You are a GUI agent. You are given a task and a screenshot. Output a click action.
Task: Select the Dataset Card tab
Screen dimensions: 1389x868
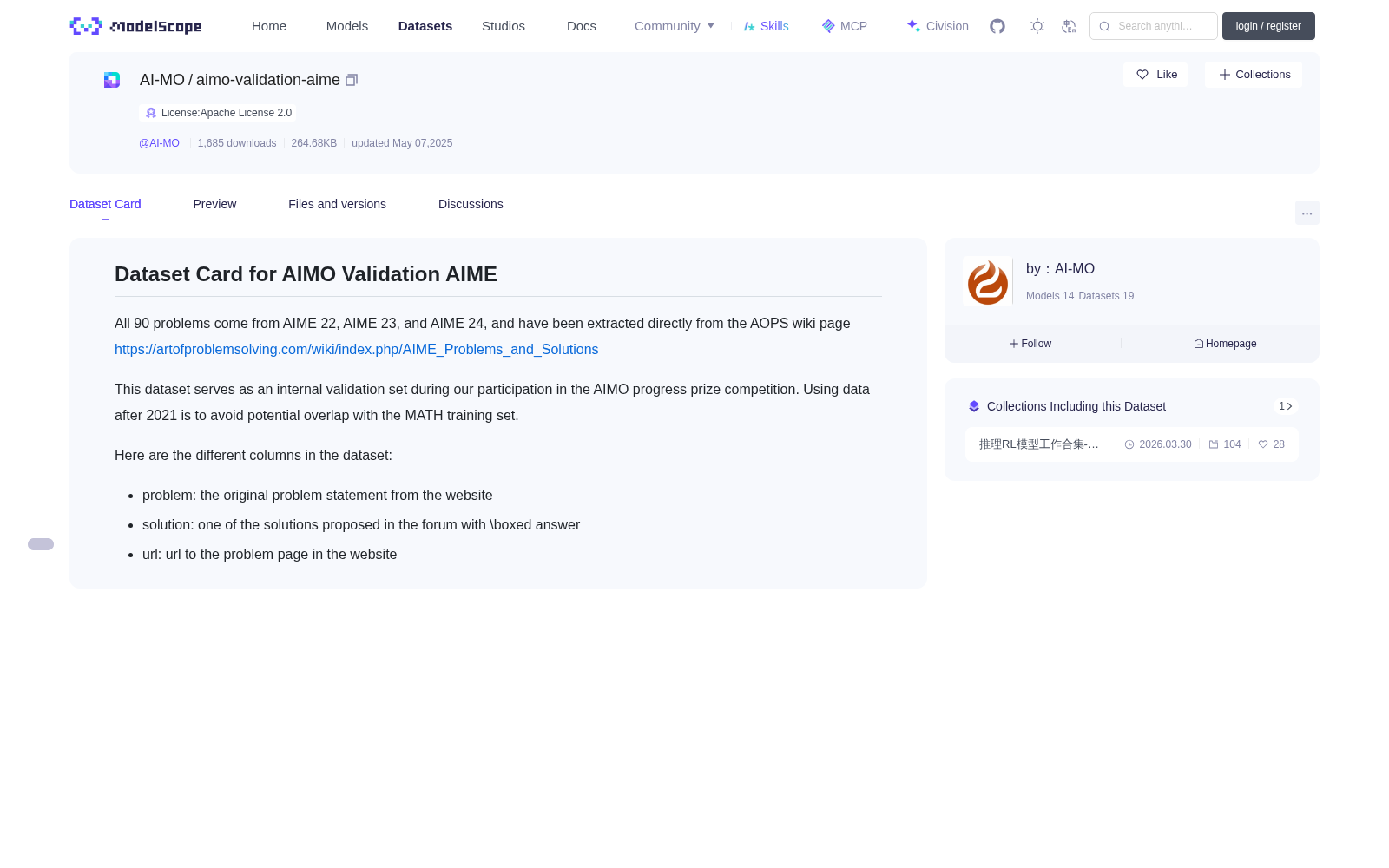pos(105,204)
